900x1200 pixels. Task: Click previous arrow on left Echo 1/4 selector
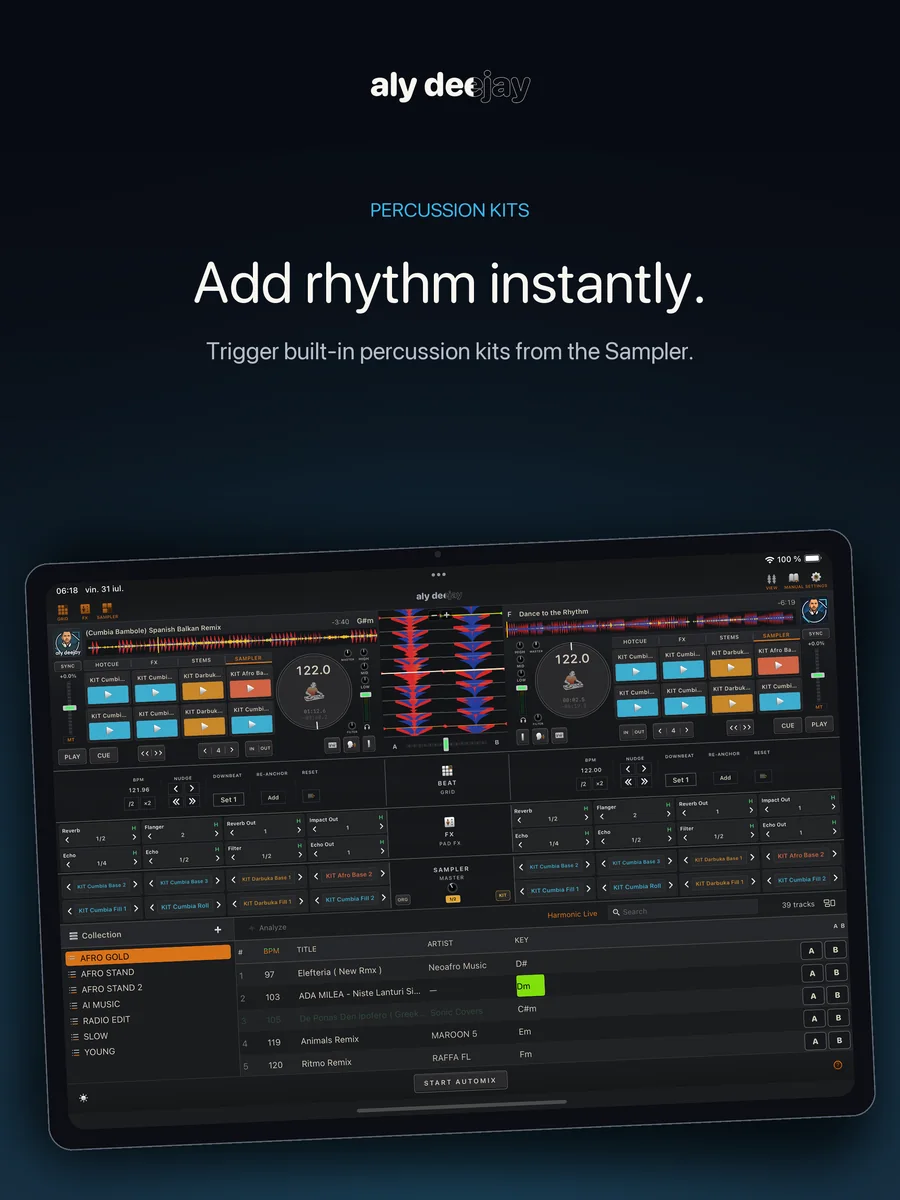(66, 864)
